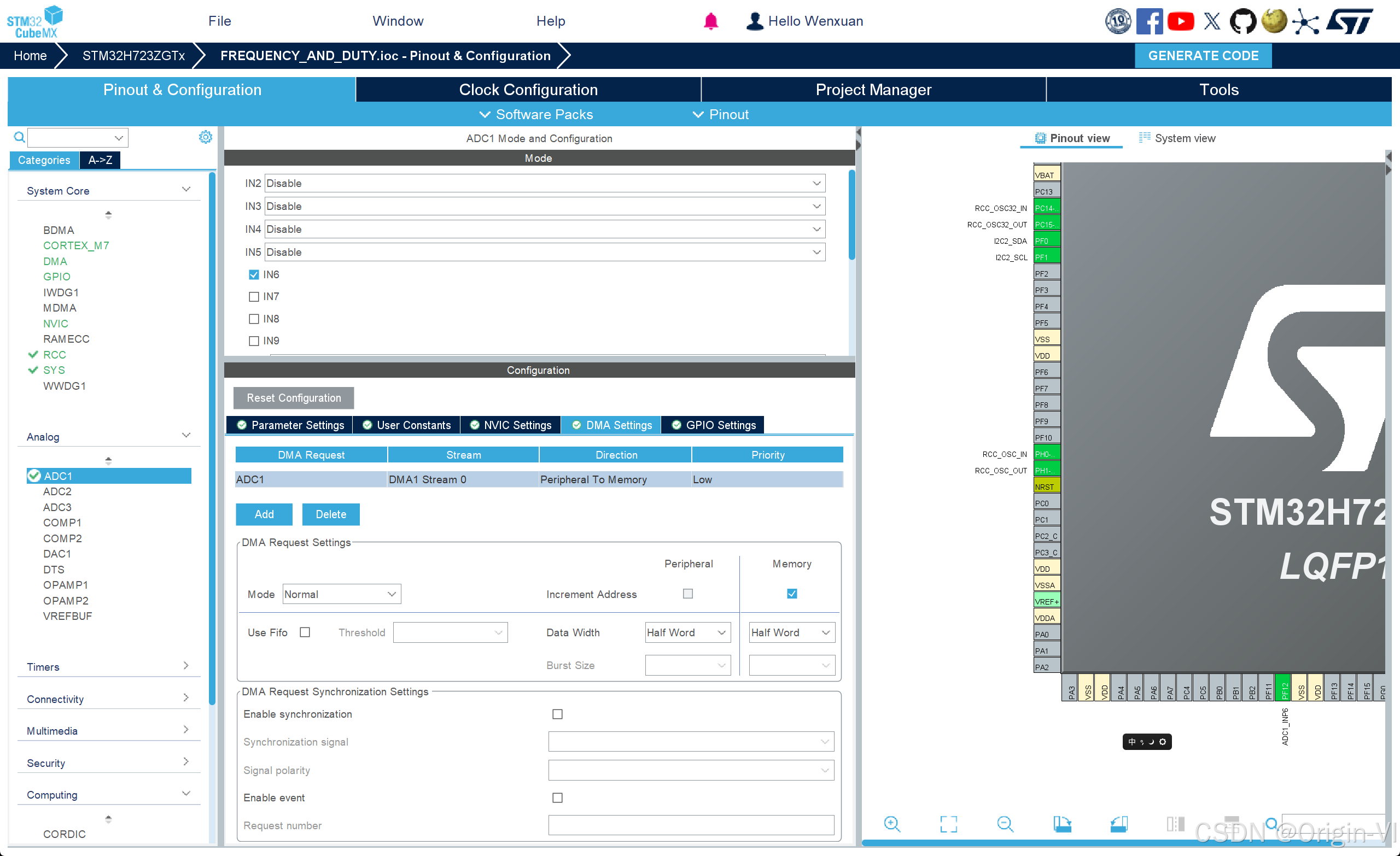Screen dimensions: 1400x856
Task: Open the Peripheral Data Width dropdown
Action: [687, 632]
